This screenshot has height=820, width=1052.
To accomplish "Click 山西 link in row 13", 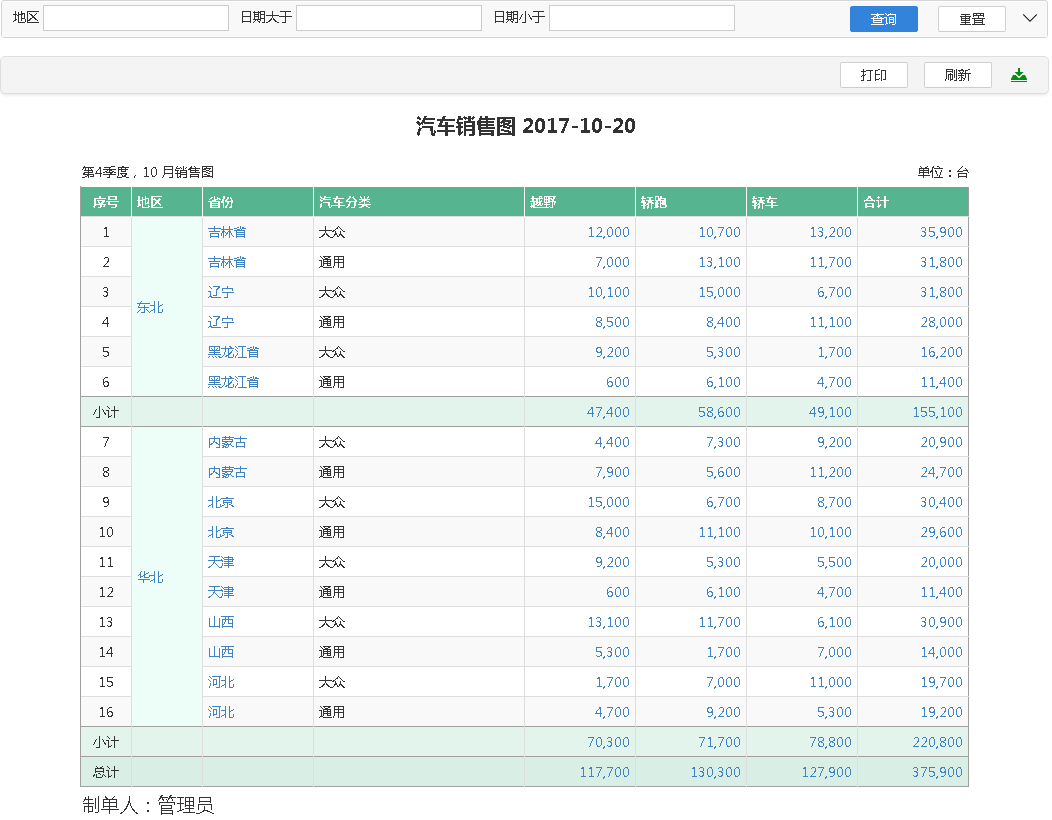I will click(221, 622).
